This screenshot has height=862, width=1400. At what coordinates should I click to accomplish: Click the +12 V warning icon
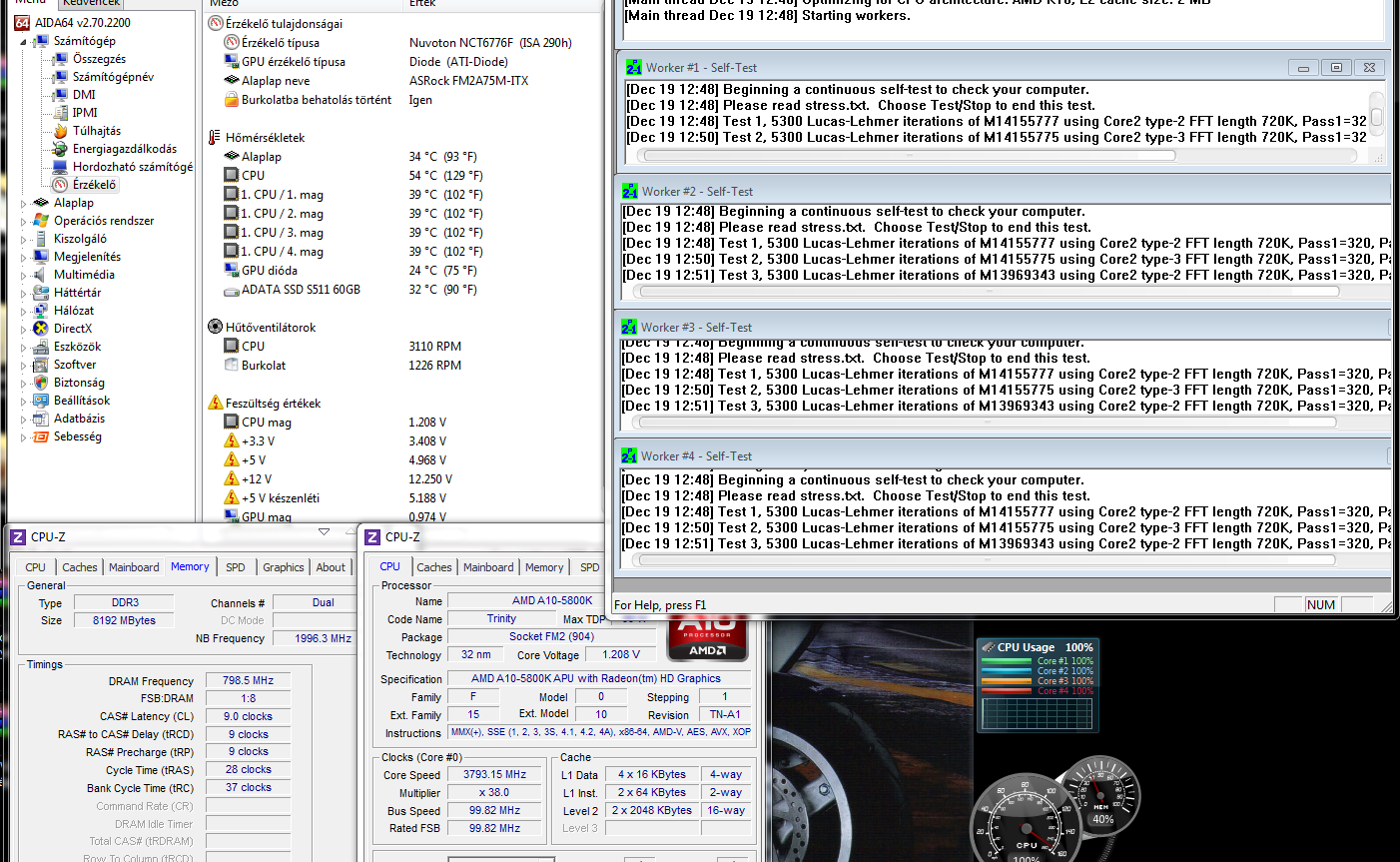232,479
